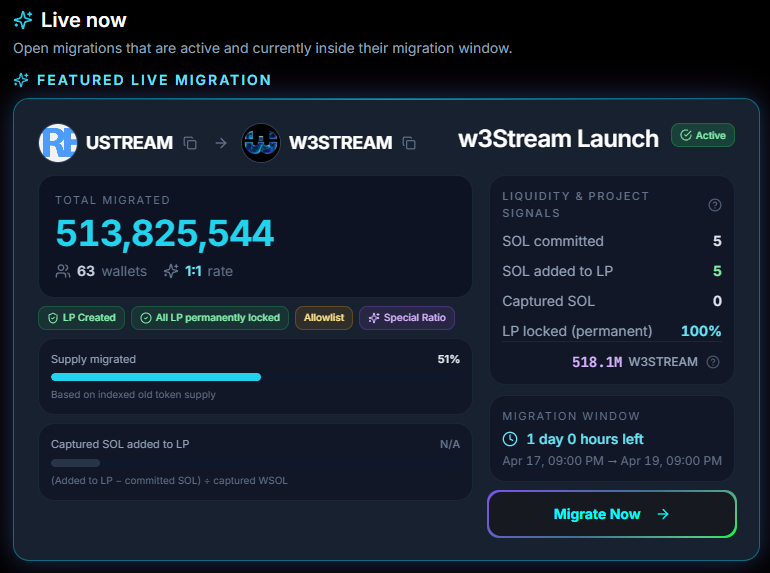Click Based on indexed old token supply note
The width and height of the screenshot is (770, 573).
click(133, 395)
